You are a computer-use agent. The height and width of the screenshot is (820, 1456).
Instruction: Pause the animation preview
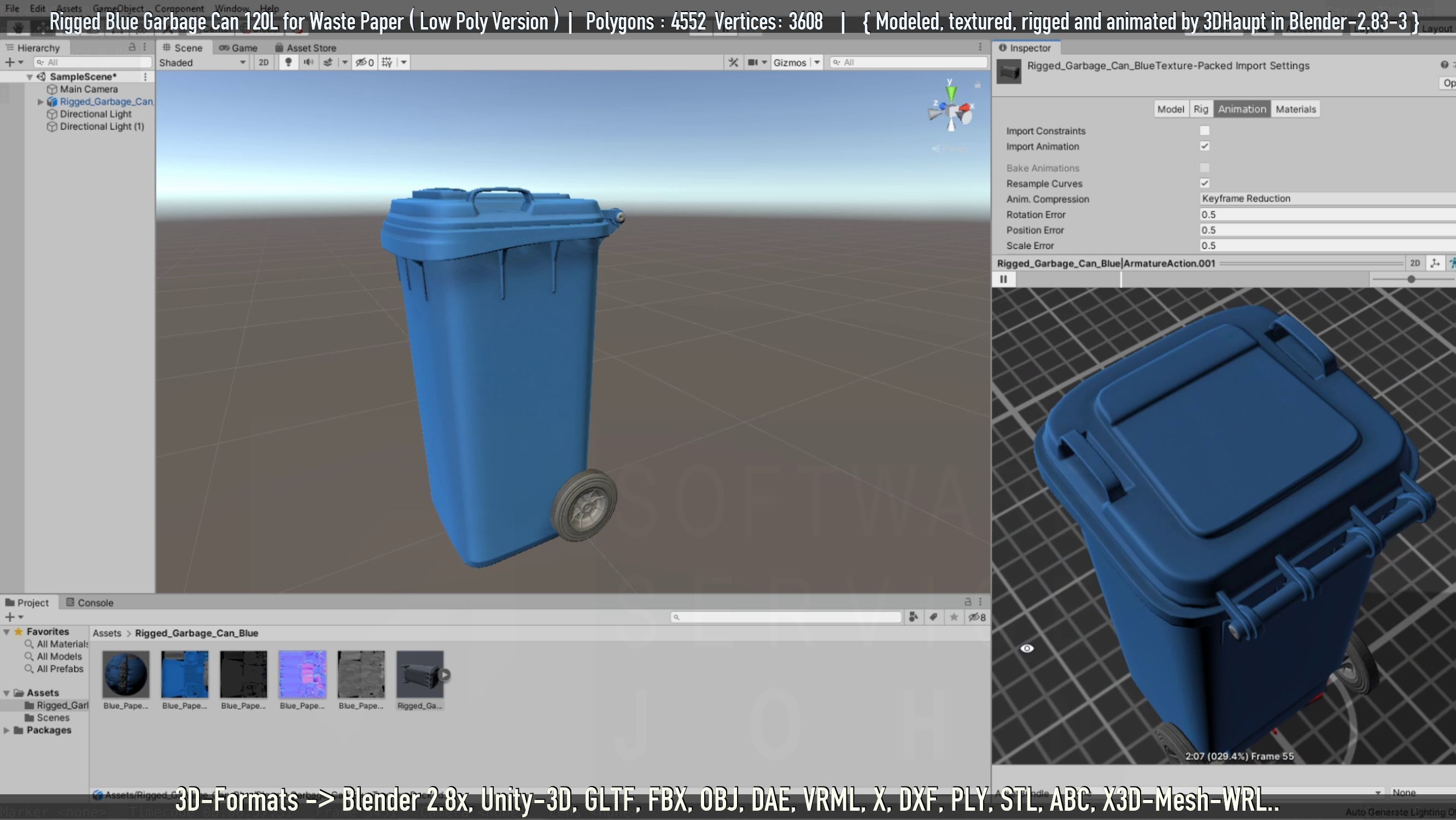tap(1003, 279)
